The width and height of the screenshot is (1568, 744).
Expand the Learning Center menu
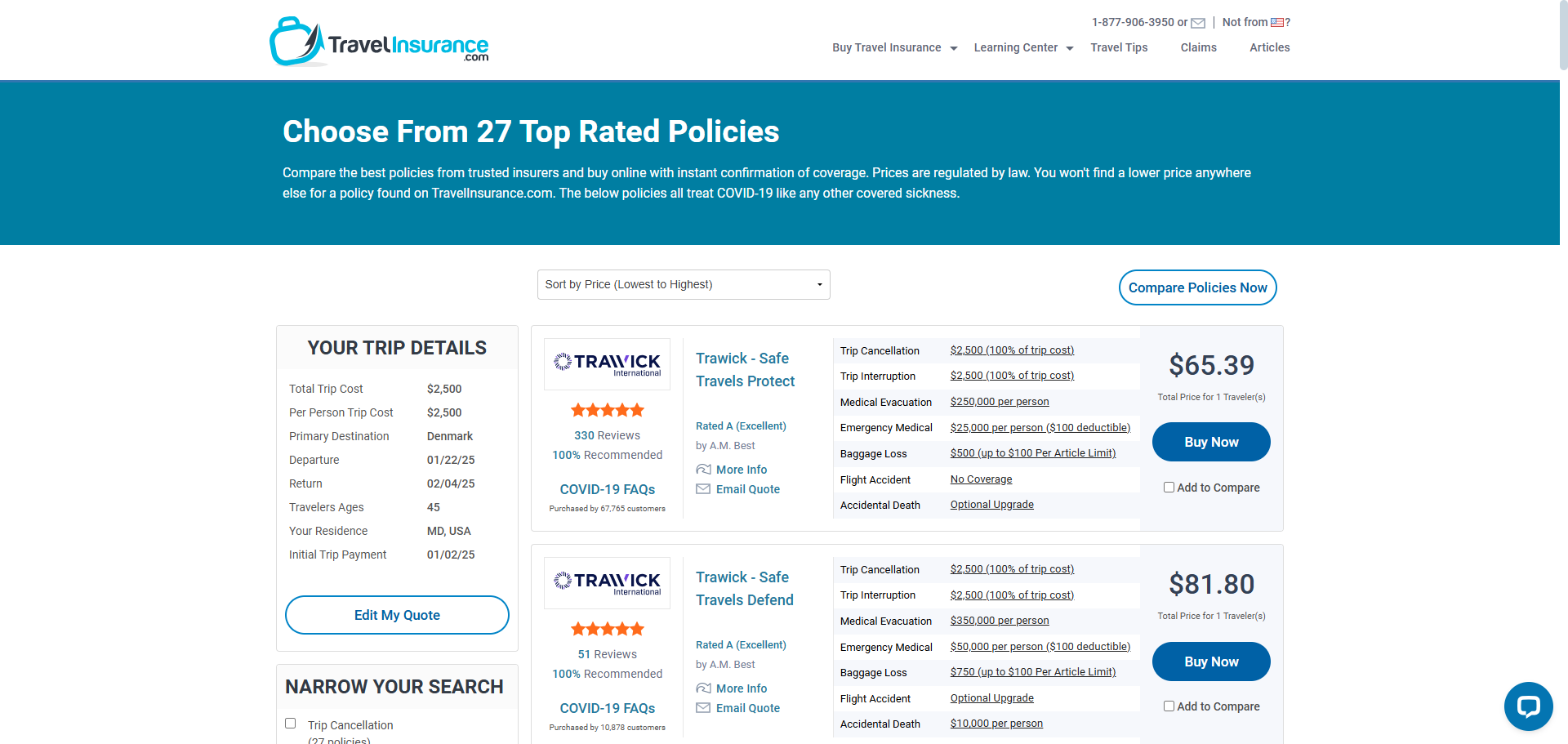click(1023, 47)
